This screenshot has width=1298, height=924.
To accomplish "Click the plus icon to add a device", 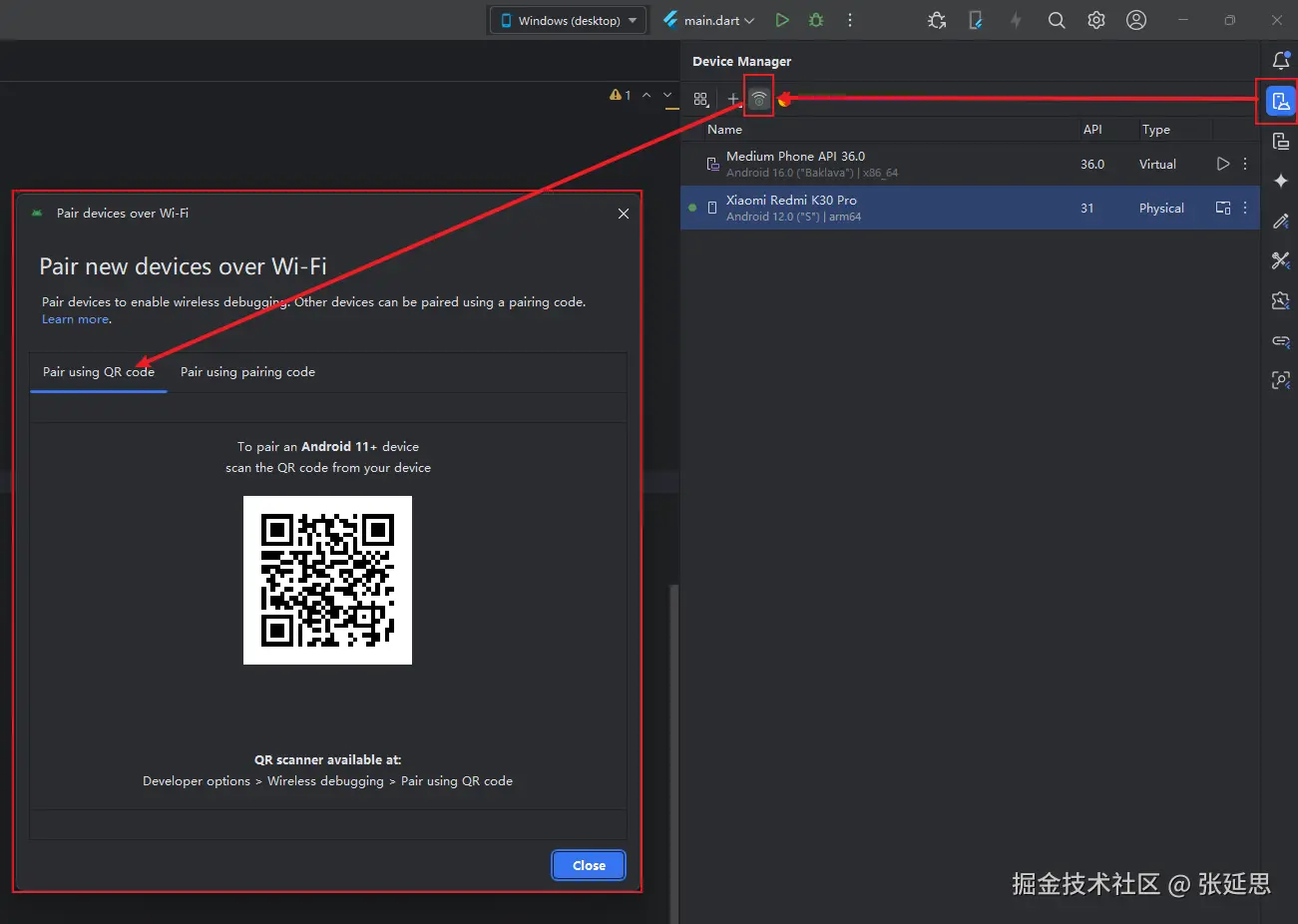I will coord(733,99).
